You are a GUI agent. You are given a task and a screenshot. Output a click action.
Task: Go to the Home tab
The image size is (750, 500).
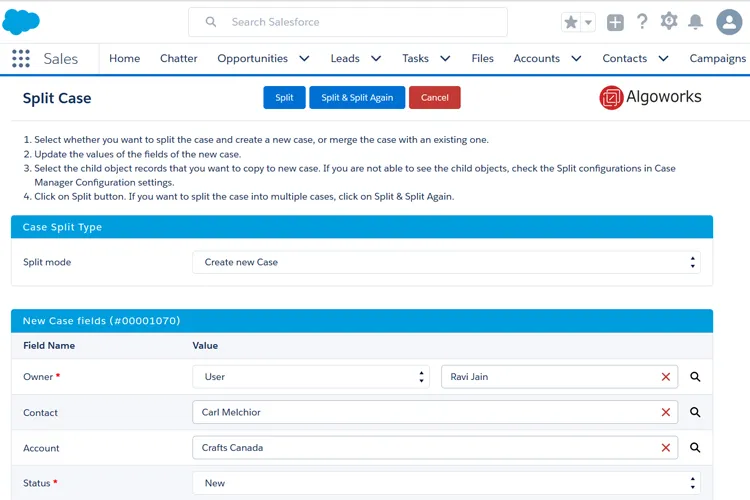[124, 58]
